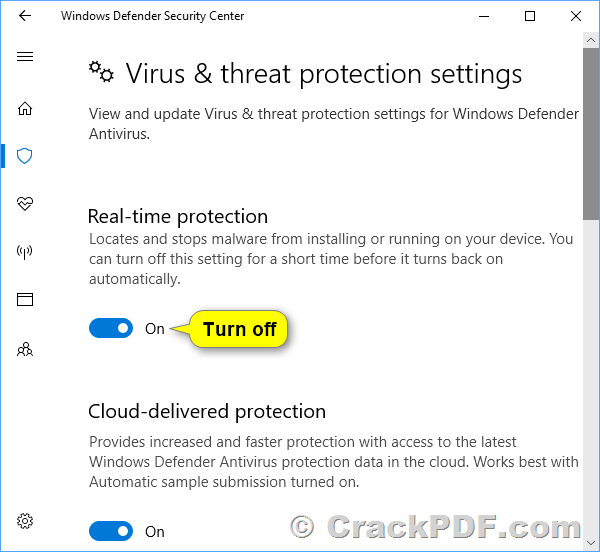Click the Cloud-delivered protection heading
Screen dimensions: 600x552
pyautogui.click(x=207, y=412)
